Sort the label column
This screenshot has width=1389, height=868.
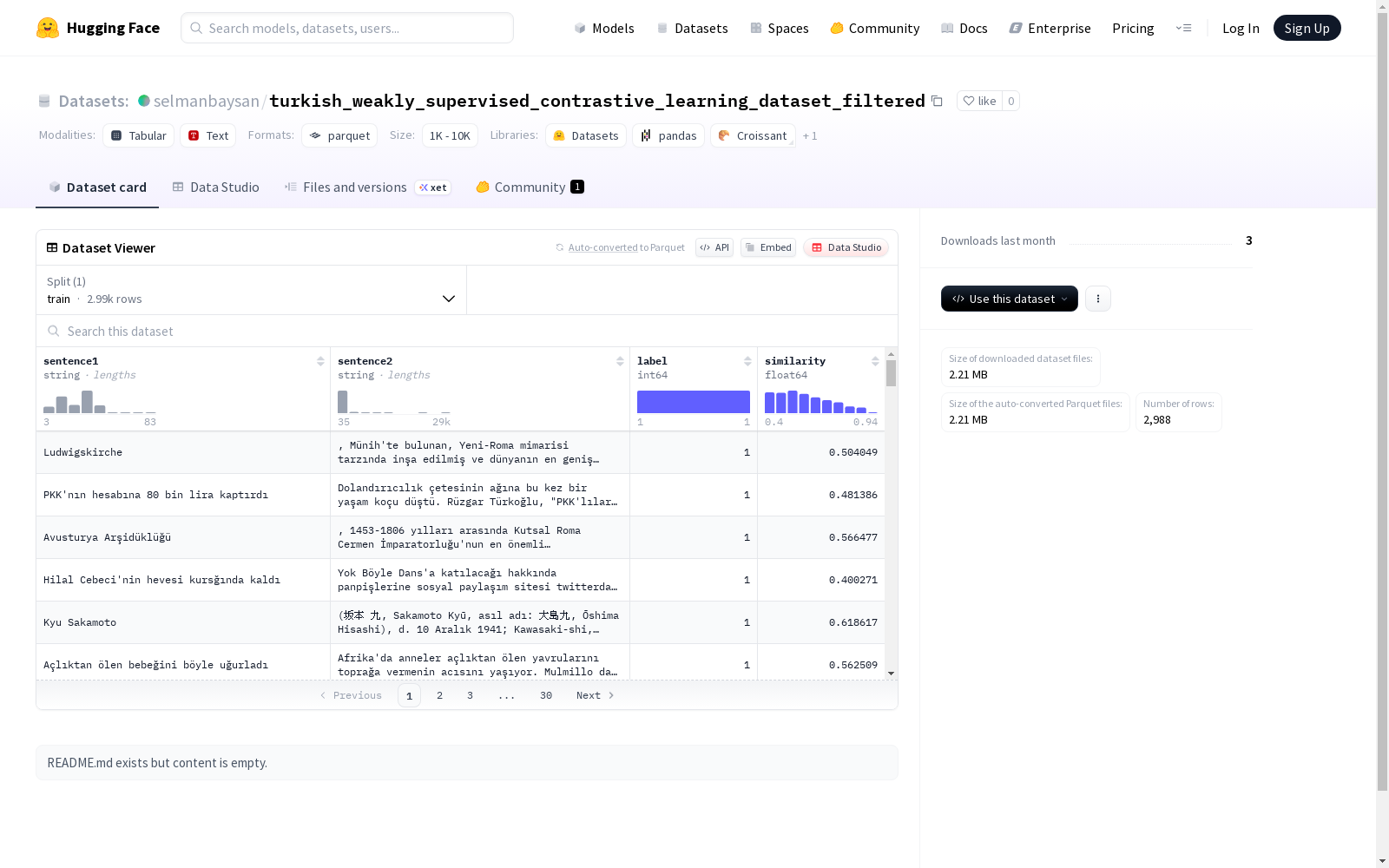(x=747, y=361)
